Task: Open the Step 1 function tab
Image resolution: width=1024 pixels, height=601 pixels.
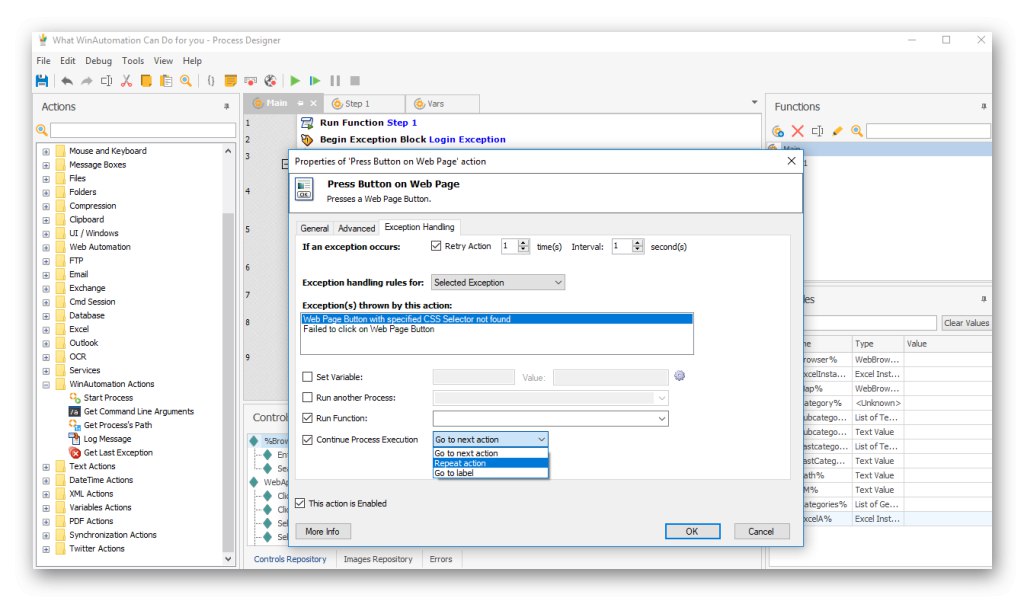Action: [x=364, y=104]
